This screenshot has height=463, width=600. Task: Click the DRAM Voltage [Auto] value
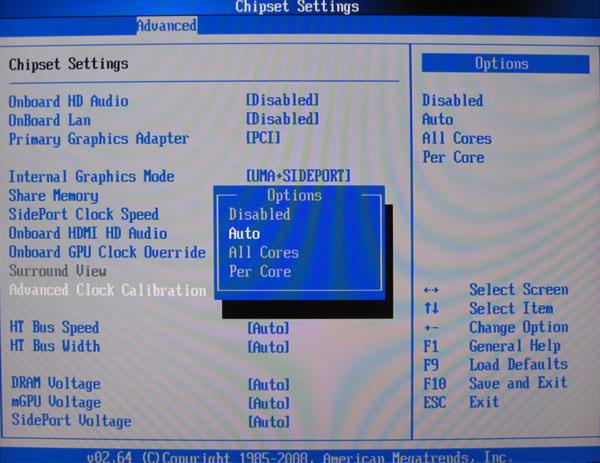click(x=268, y=385)
